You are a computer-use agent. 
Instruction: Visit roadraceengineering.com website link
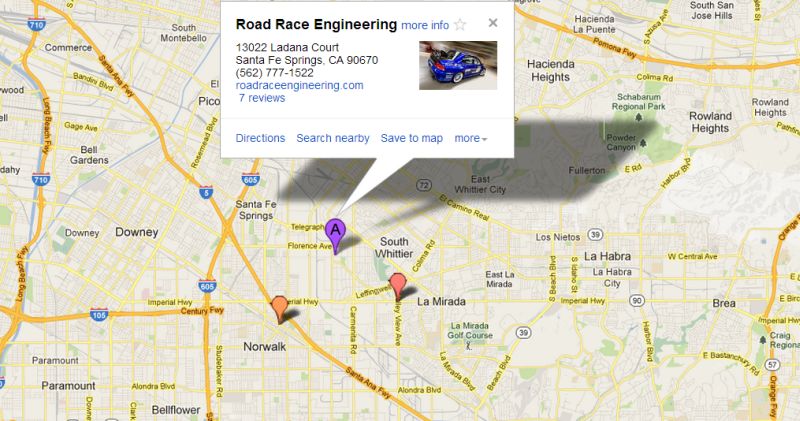tap(299, 85)
